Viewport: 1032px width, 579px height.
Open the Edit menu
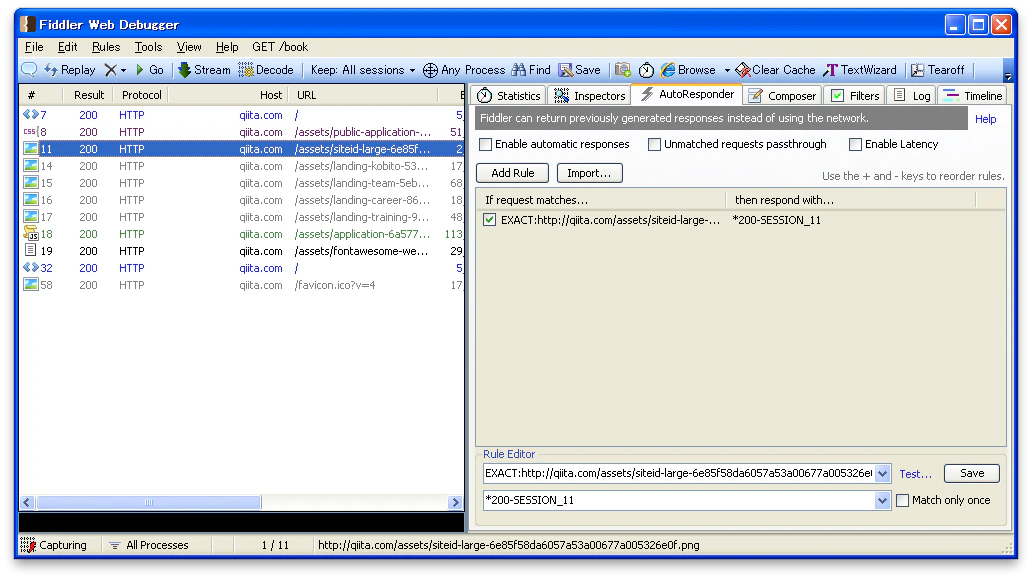67,47
